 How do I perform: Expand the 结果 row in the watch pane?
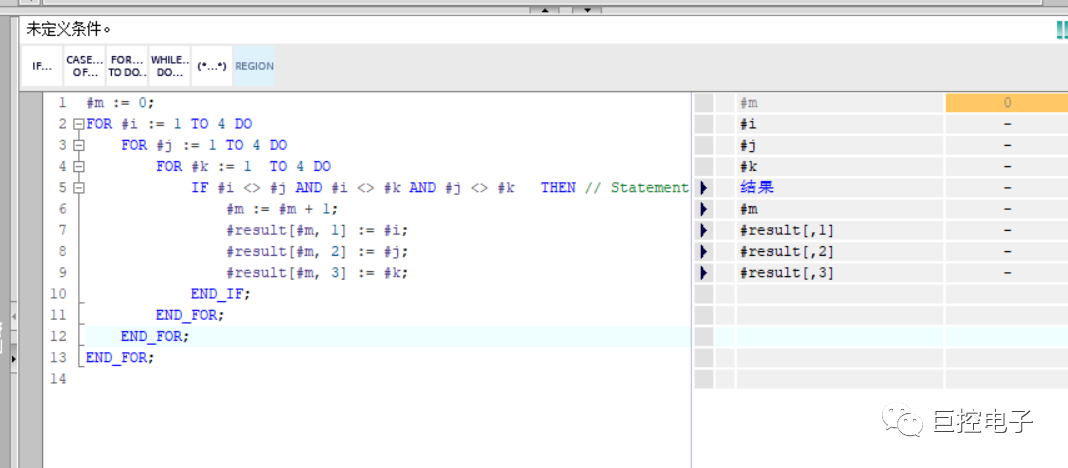[x=704, y=188]
